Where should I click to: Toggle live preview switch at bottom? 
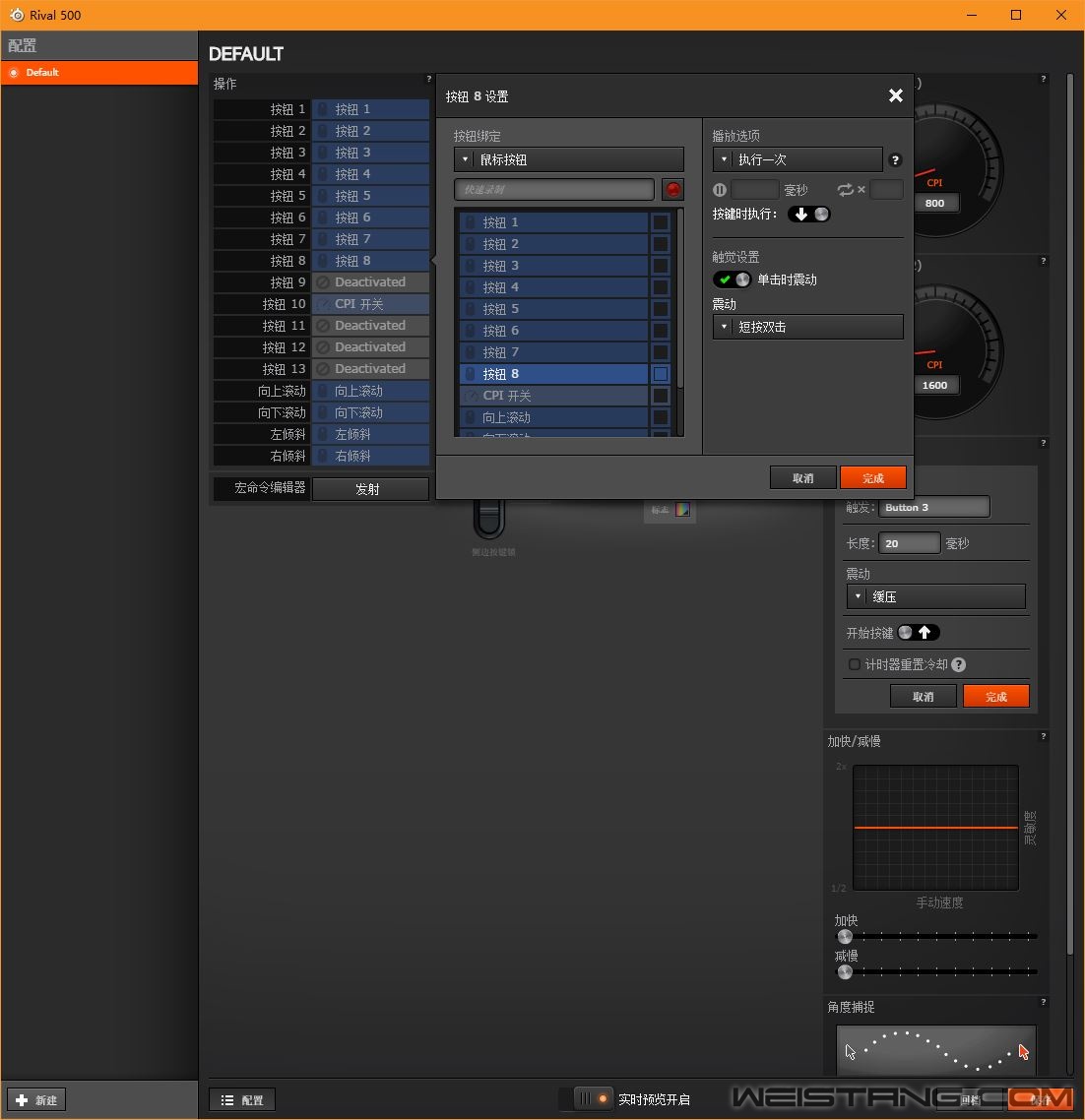tap(594, 1099)
